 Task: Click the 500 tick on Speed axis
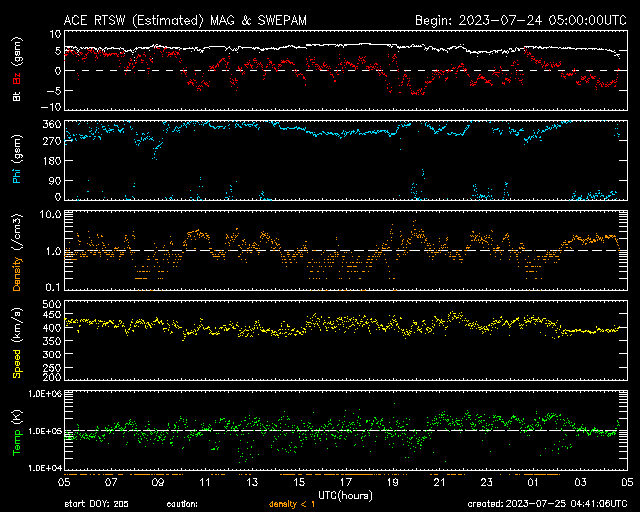point(47,303)
